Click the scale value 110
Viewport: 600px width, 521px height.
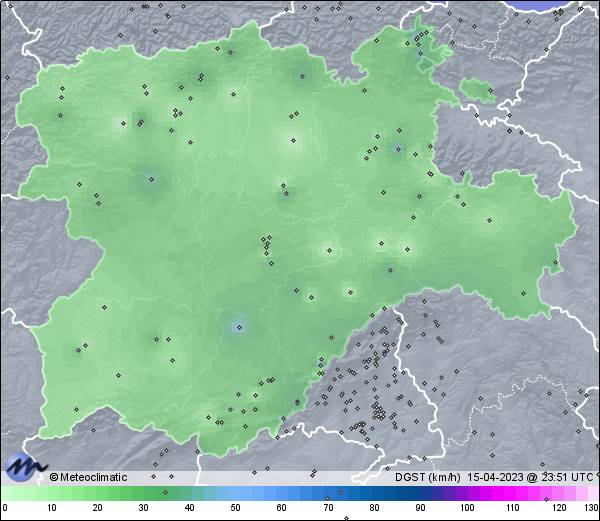pos(513,508)
